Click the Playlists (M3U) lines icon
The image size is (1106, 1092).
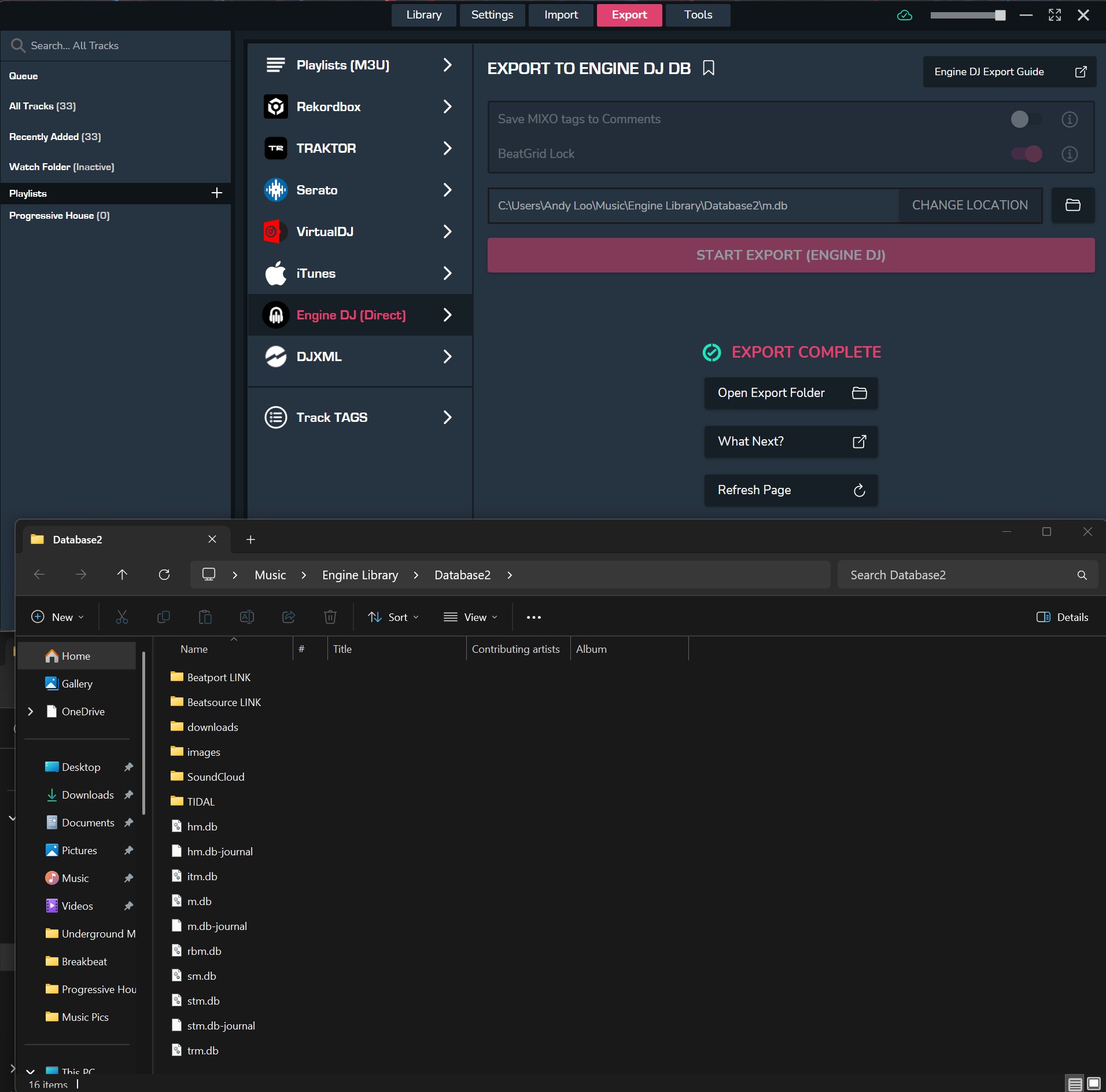pos(276,65)
